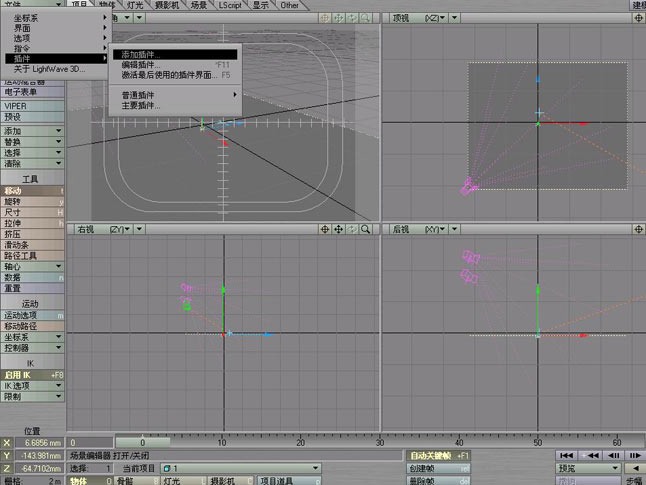
Task: Click the step back one frame button
Action: 613,455
